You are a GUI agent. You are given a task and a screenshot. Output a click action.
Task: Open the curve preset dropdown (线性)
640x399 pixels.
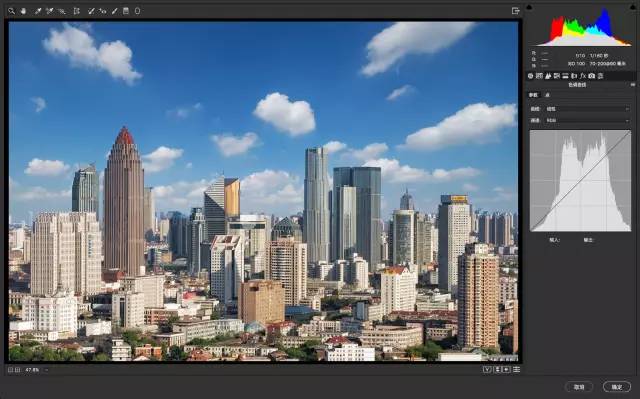[x=587, y=109]
